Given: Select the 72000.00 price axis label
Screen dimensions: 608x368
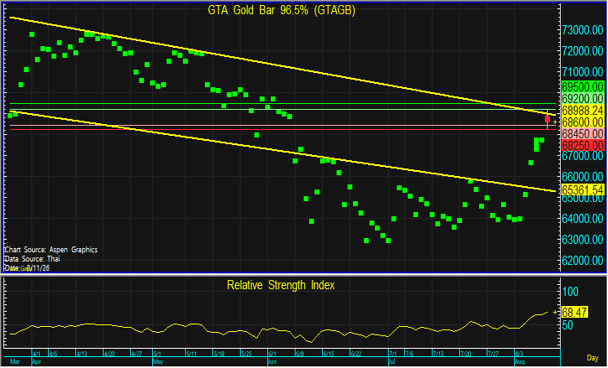Looking at the screenshot, I should (583, 51).
